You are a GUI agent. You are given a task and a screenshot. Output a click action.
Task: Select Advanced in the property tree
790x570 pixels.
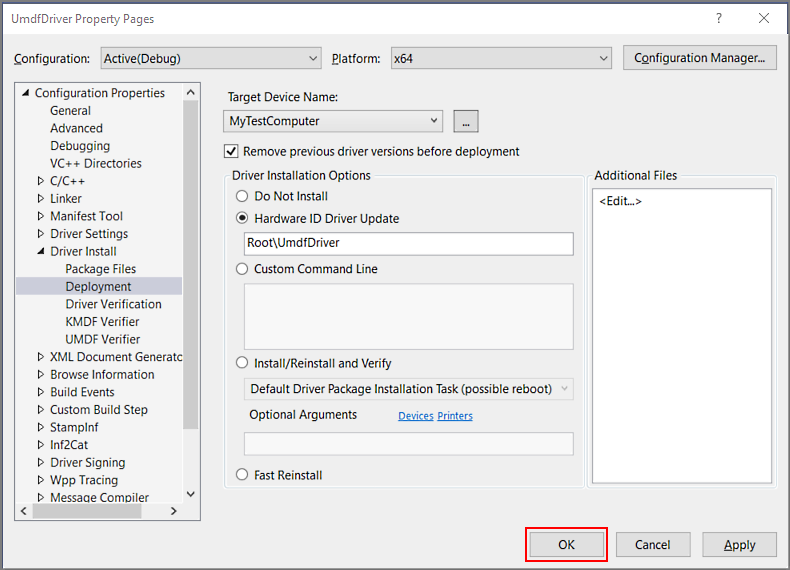tap(77, 128)
